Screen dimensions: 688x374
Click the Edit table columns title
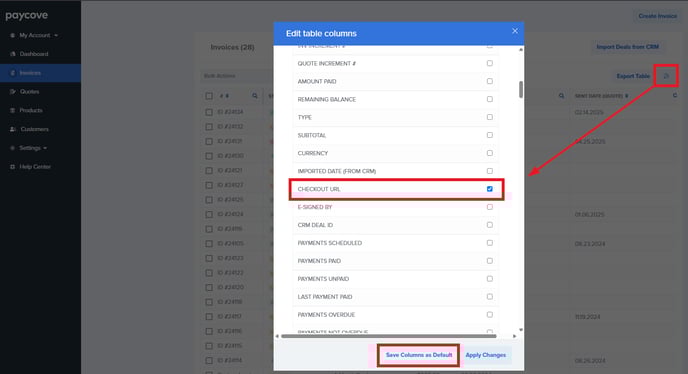click(x=321, y=34)
